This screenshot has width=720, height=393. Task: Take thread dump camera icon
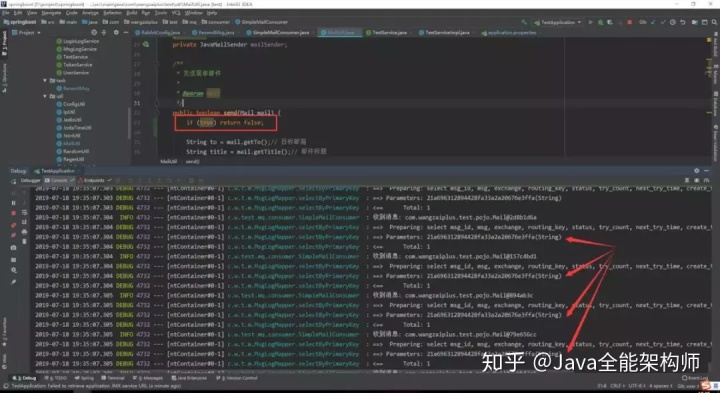(x=13, y=247)
